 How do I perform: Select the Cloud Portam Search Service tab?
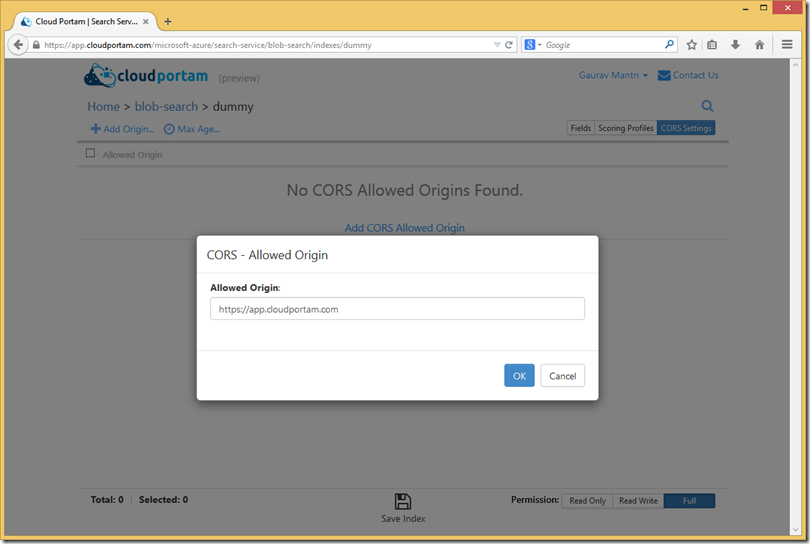click(x=85, y=22)
